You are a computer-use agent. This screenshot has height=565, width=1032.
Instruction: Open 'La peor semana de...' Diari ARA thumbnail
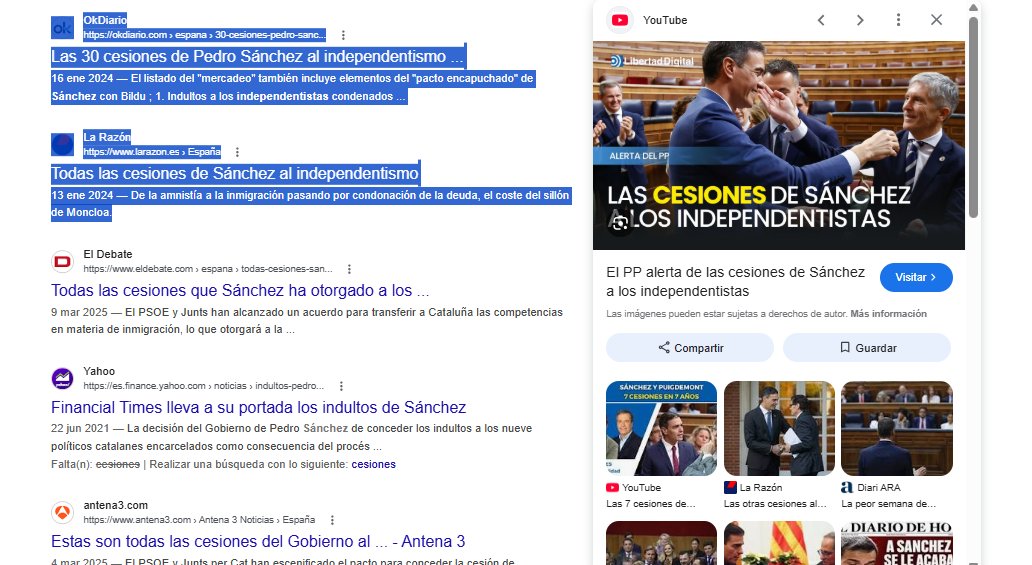(x=896, y=428)
